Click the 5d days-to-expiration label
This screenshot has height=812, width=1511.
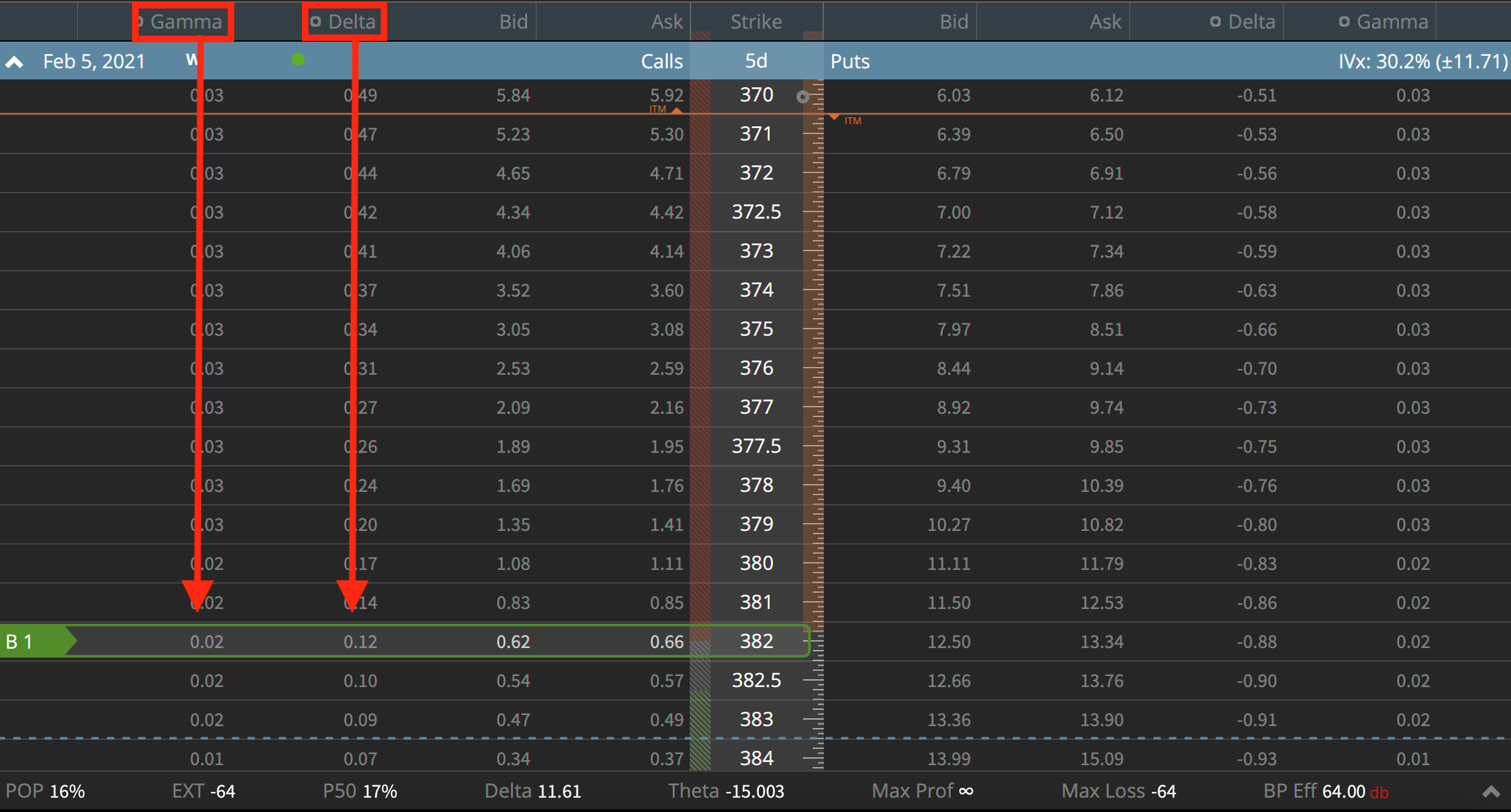[756, 61]
